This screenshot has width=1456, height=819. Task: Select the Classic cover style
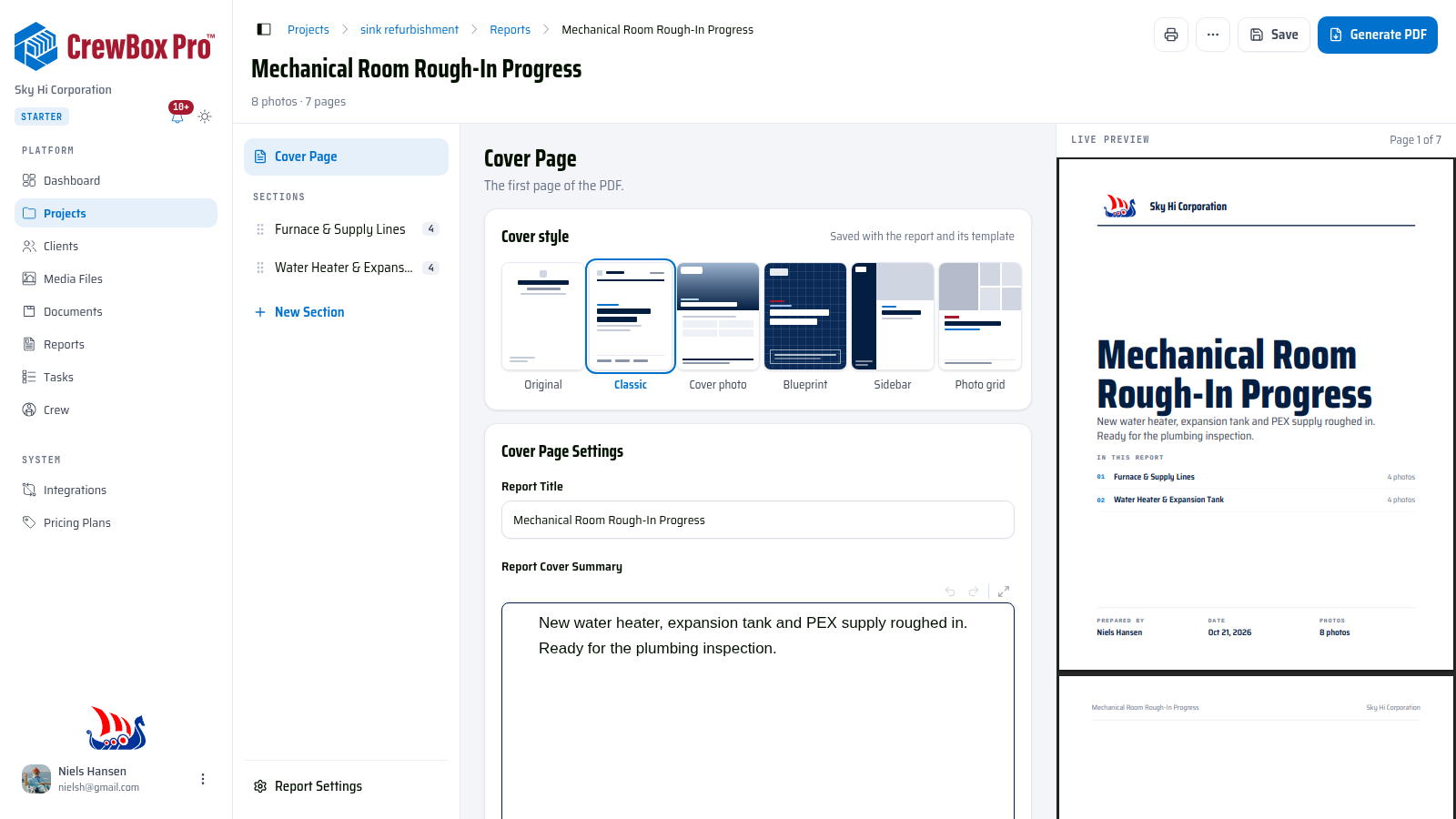click(631, 326)
